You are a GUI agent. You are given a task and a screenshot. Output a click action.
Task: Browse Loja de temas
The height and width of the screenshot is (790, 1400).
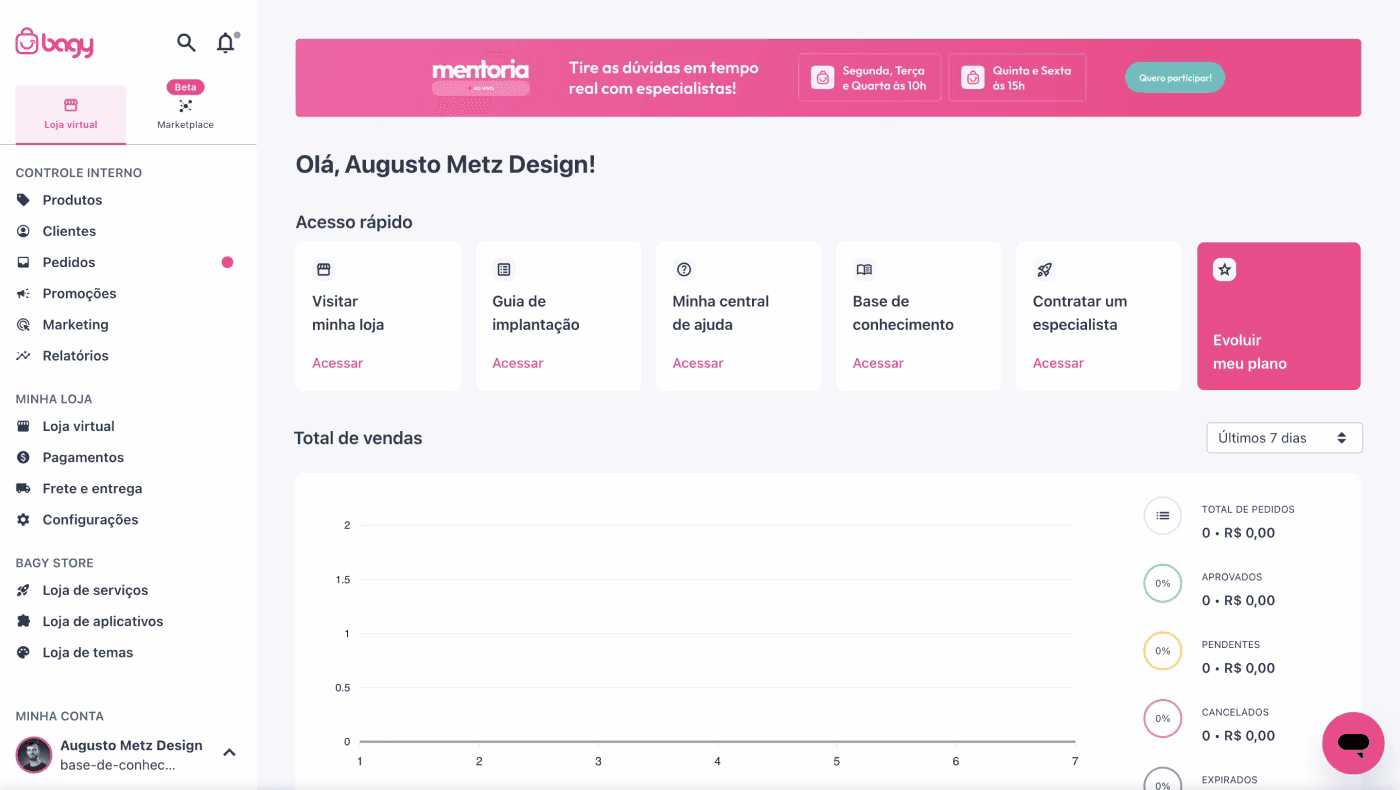[87, 652]
